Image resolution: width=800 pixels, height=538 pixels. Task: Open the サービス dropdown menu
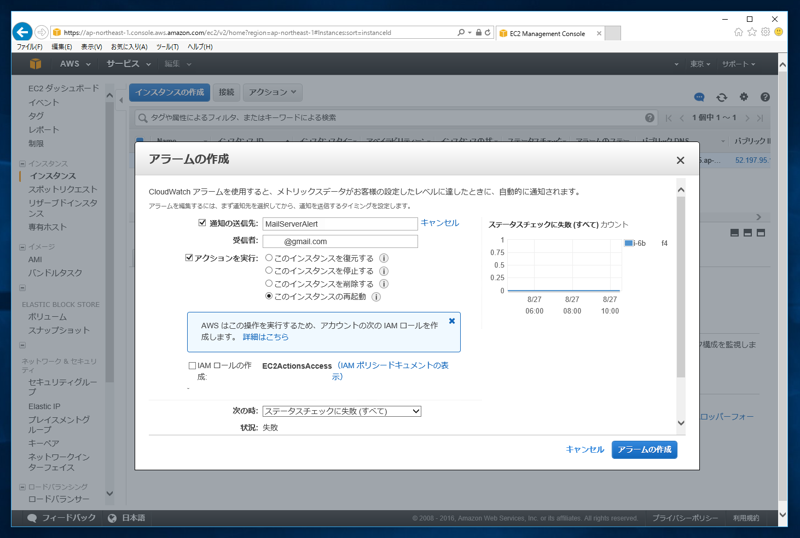(129, 64)
